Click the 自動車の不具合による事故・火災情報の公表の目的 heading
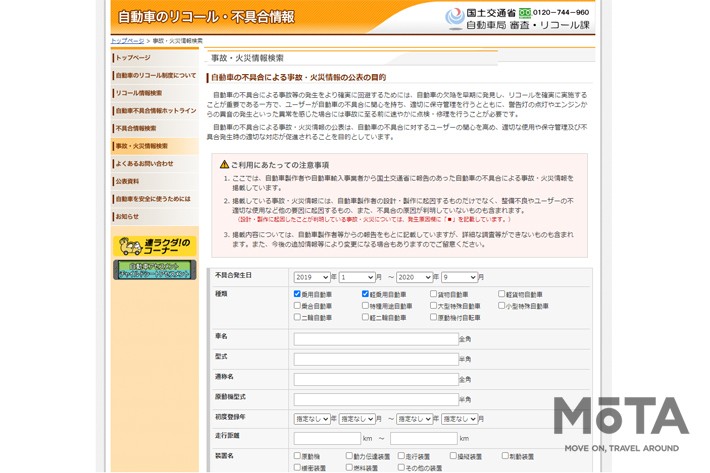The height and width of the screenshot is (473, 710). point(298,77)
